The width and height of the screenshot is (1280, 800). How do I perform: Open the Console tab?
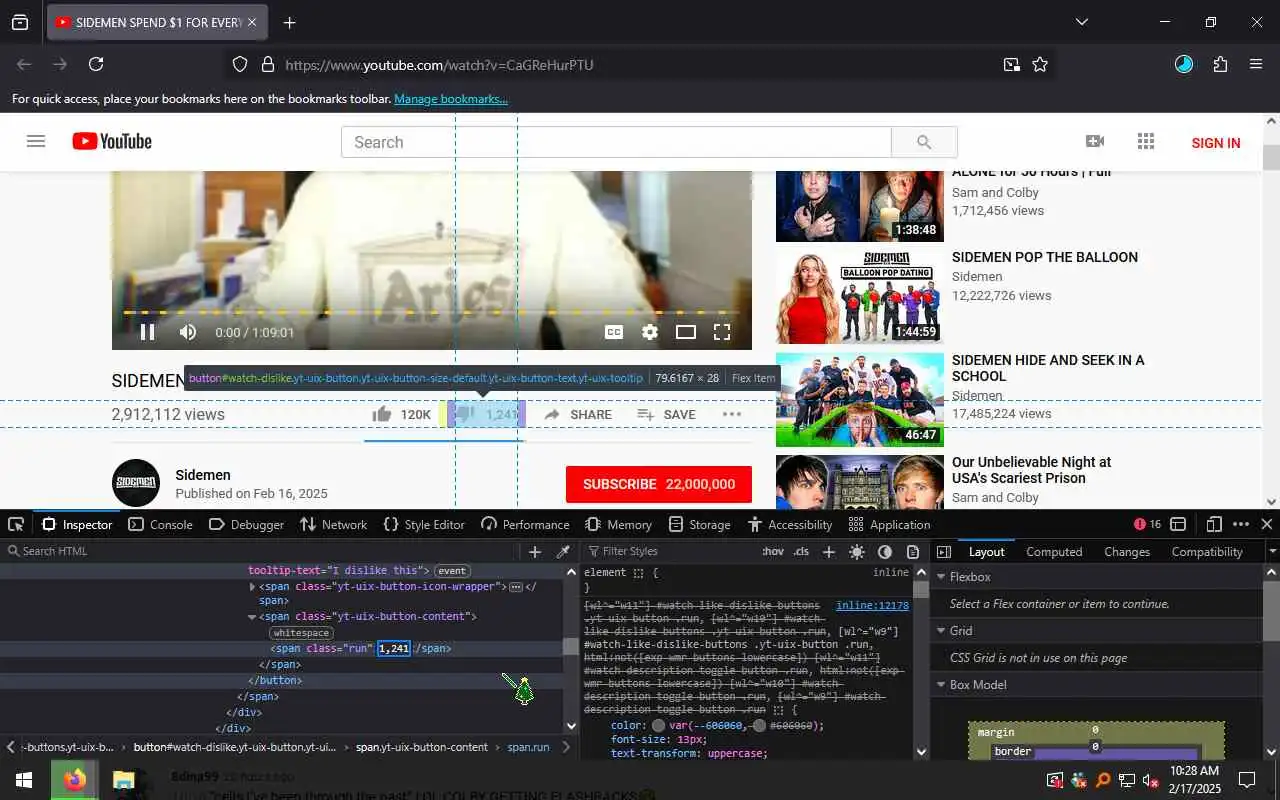click(x=160, y=524)
